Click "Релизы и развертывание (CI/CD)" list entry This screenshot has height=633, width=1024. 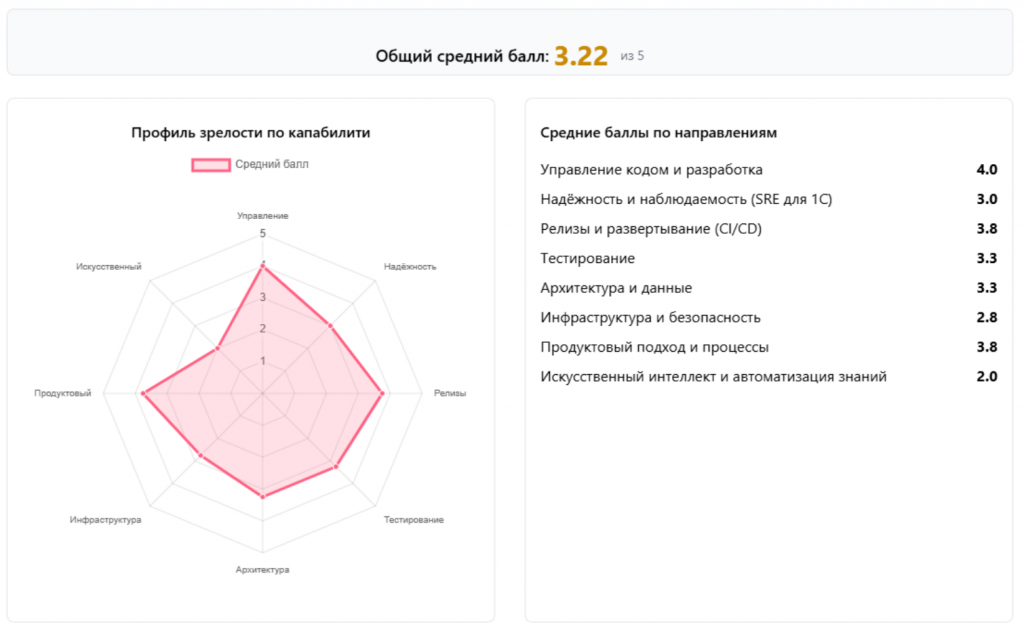click(x=651, y=229)
